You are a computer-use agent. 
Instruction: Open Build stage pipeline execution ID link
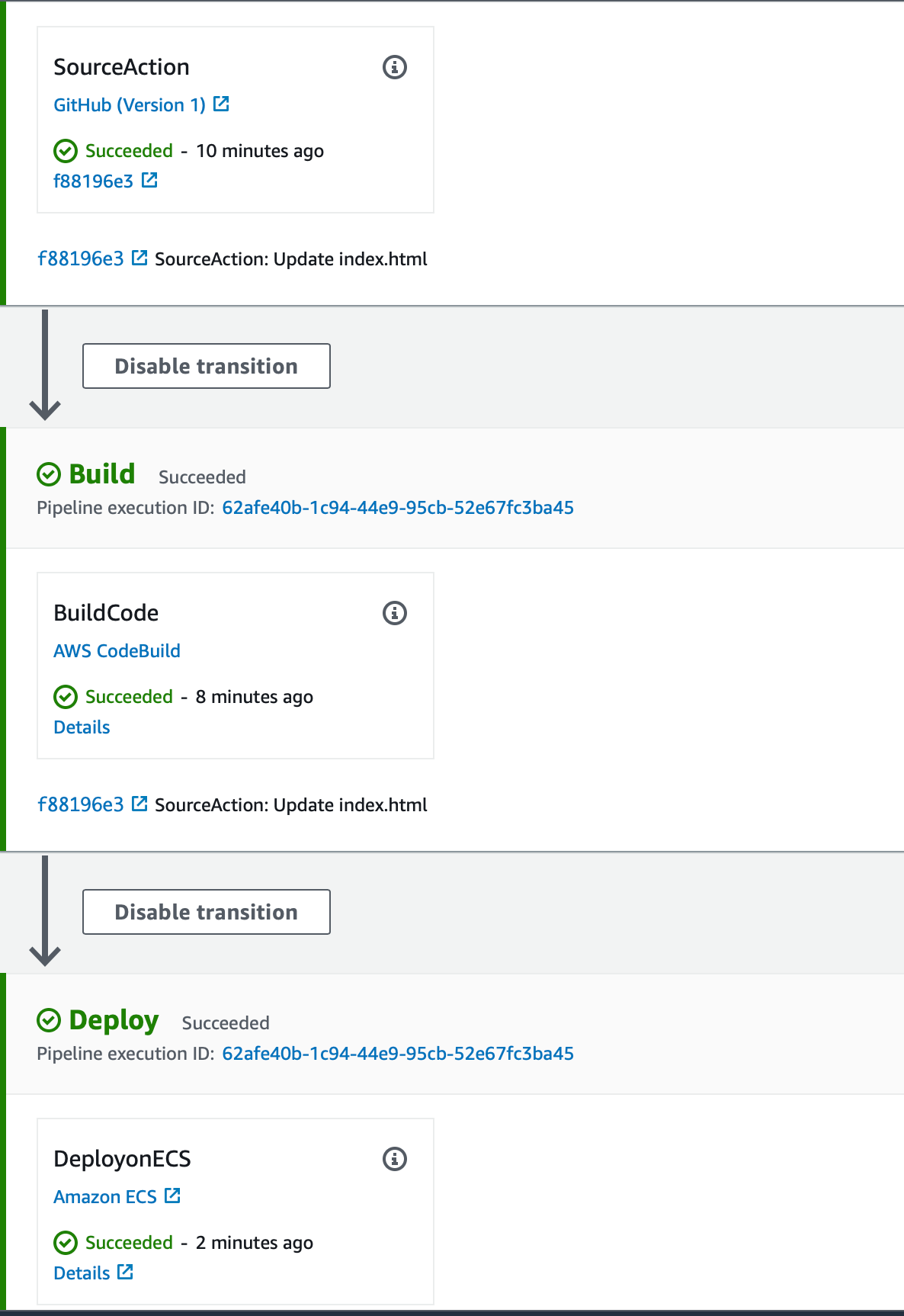click(397, 508)
